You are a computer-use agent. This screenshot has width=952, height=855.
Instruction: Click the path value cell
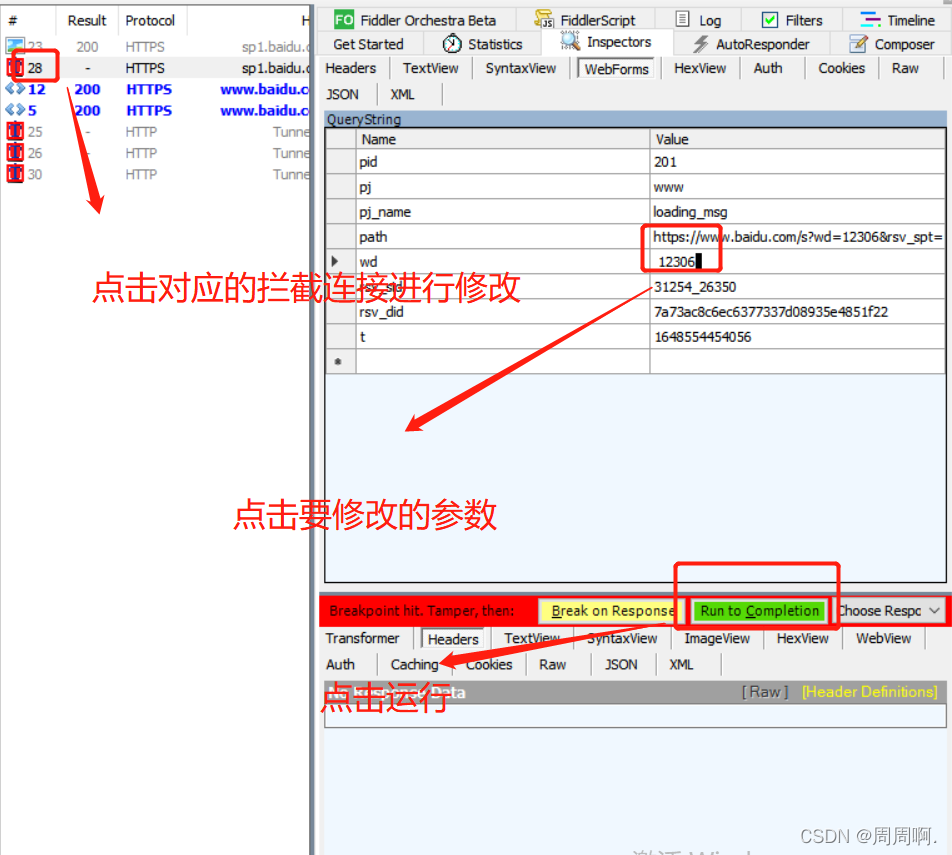point(798,237)
